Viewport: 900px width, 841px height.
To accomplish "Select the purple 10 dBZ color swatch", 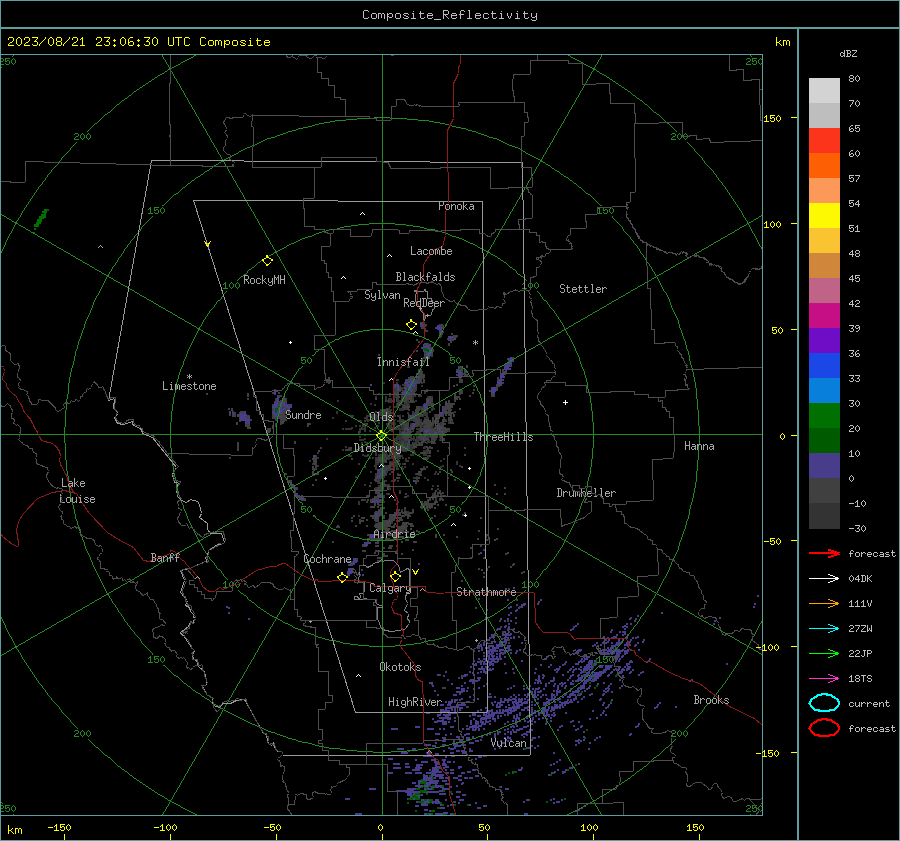I will (x=824, y=466).
